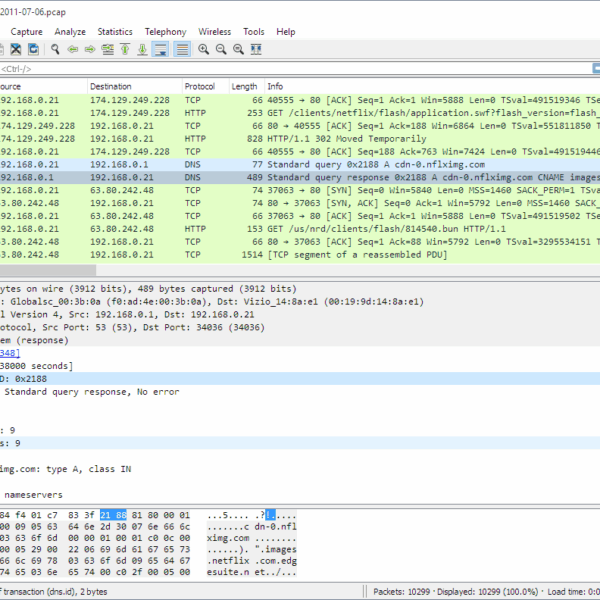Open Find a packet magnifier
Viewport: 600px width, 600px height.
55,49
